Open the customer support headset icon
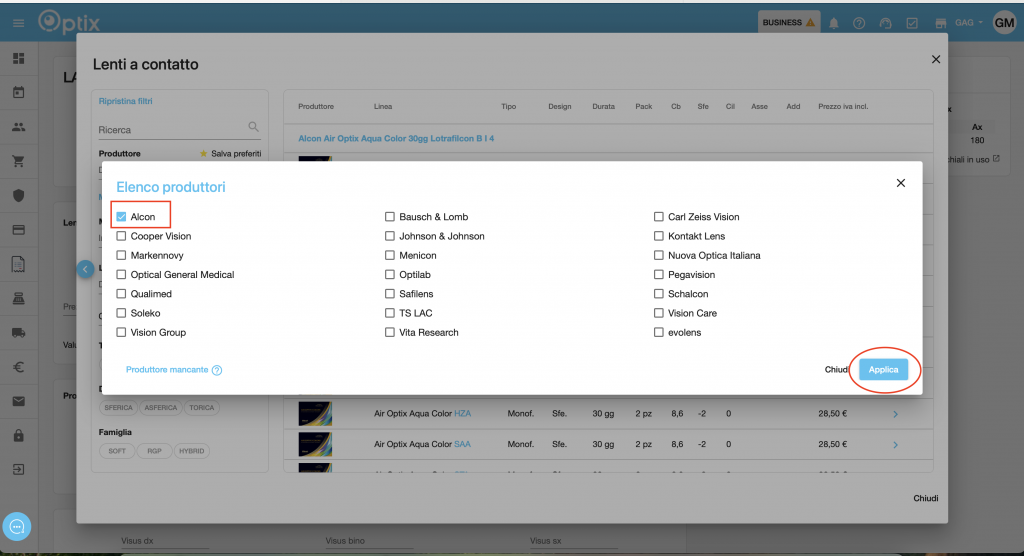This screenshot has height=556, width=1024. (x=885, y=23)
